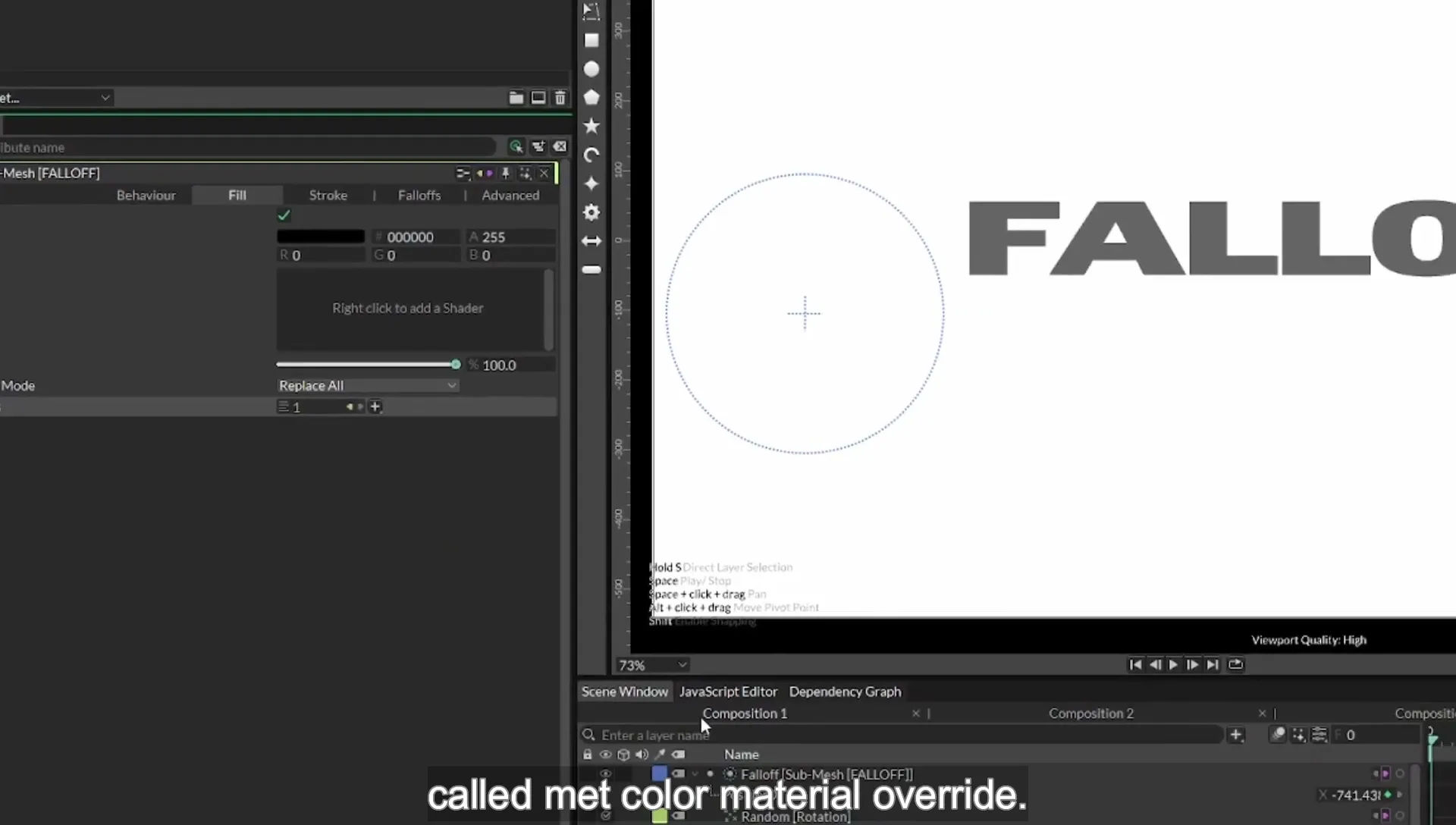Pin the Sub-Mesh [FALLOFF] attribute panel

pos(506,174)
